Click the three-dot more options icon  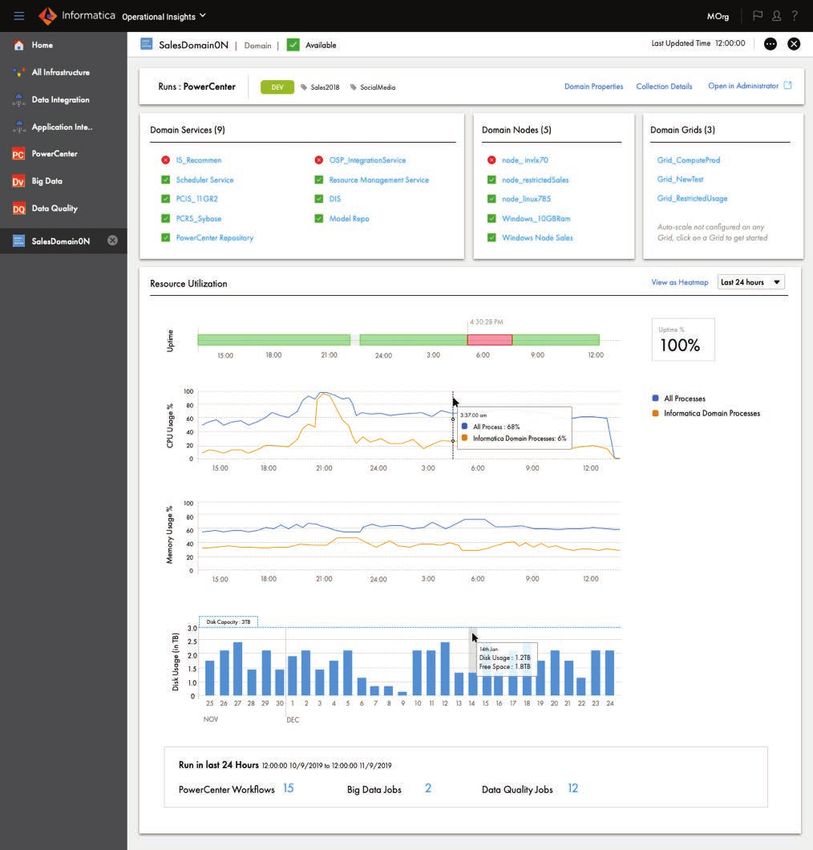770,44
